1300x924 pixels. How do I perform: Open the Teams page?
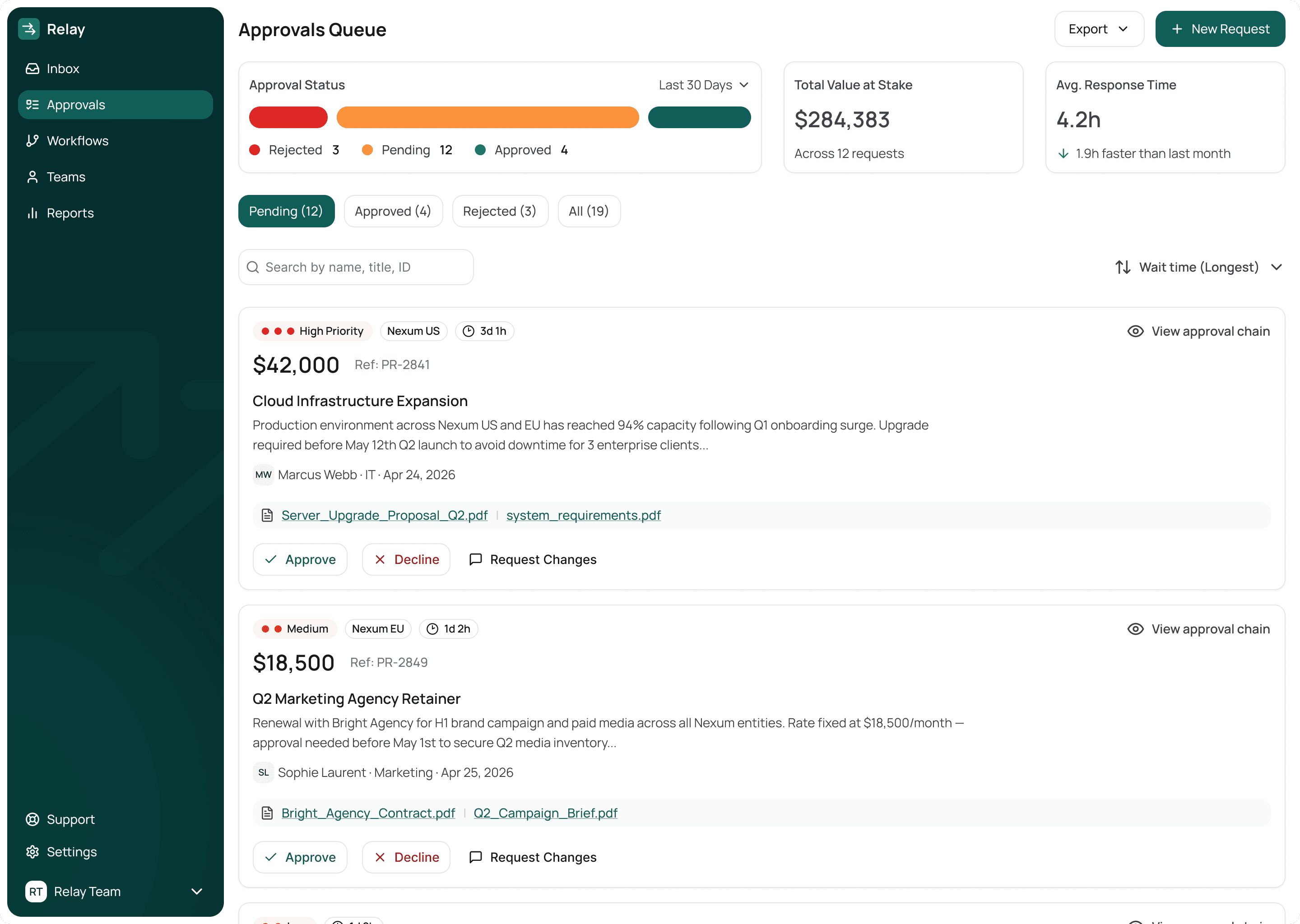[x=116, y=177]
